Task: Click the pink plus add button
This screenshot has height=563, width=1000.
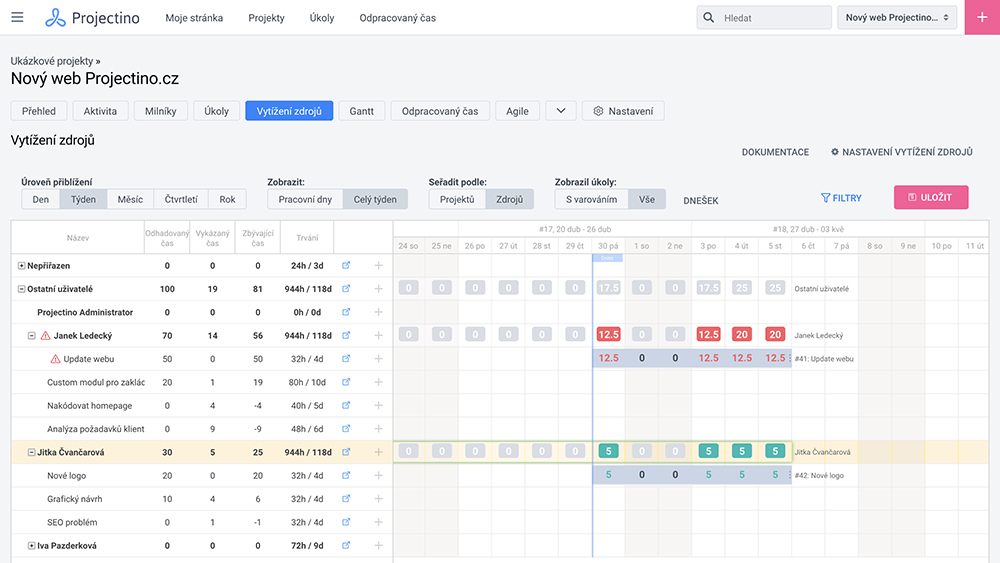Action: (x=982, y=18)
